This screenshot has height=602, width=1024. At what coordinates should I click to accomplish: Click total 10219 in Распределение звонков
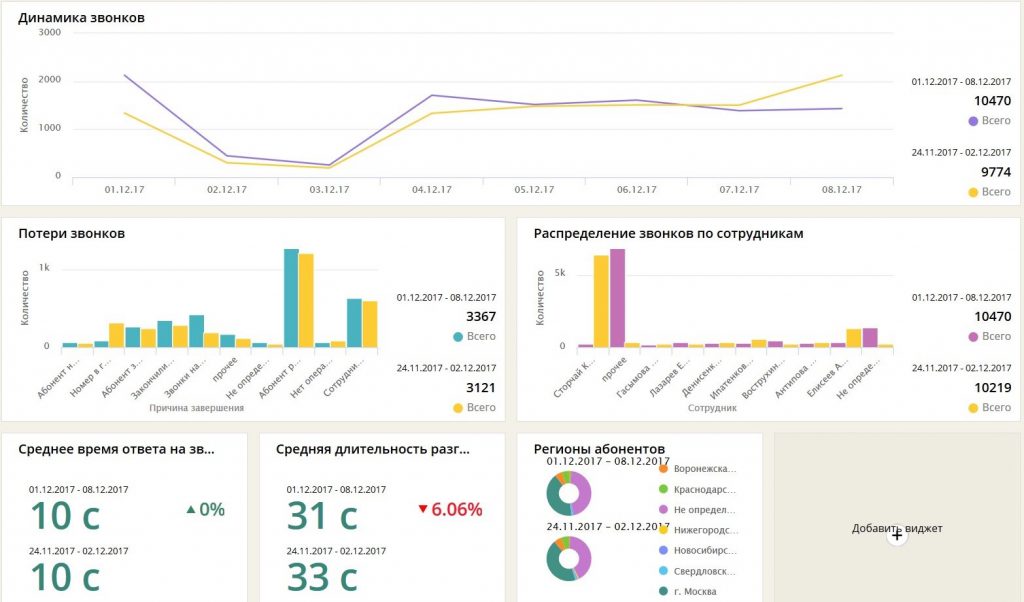(x=992, y=388)
